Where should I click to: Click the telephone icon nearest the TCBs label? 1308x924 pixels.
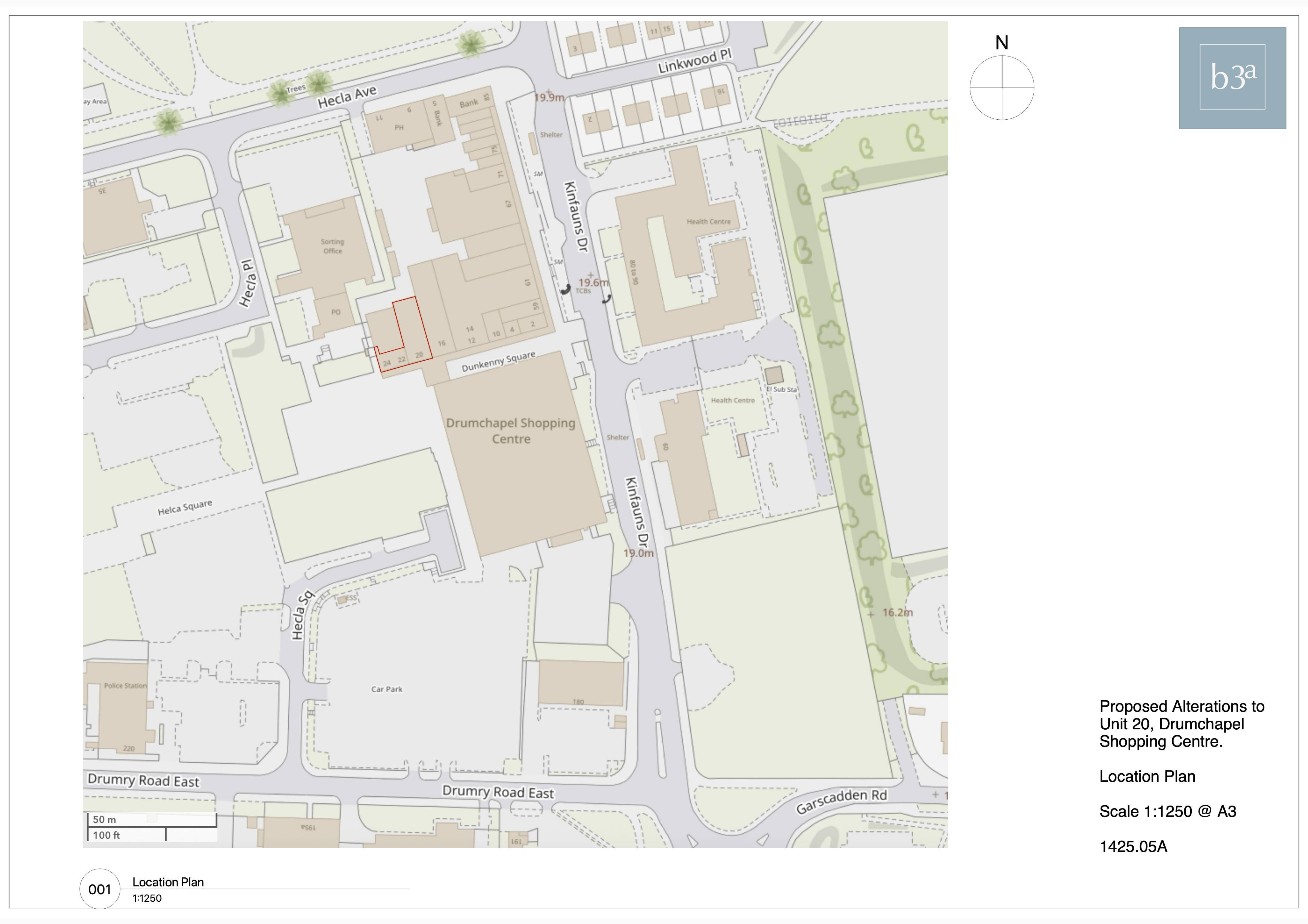tap(565, 289)
